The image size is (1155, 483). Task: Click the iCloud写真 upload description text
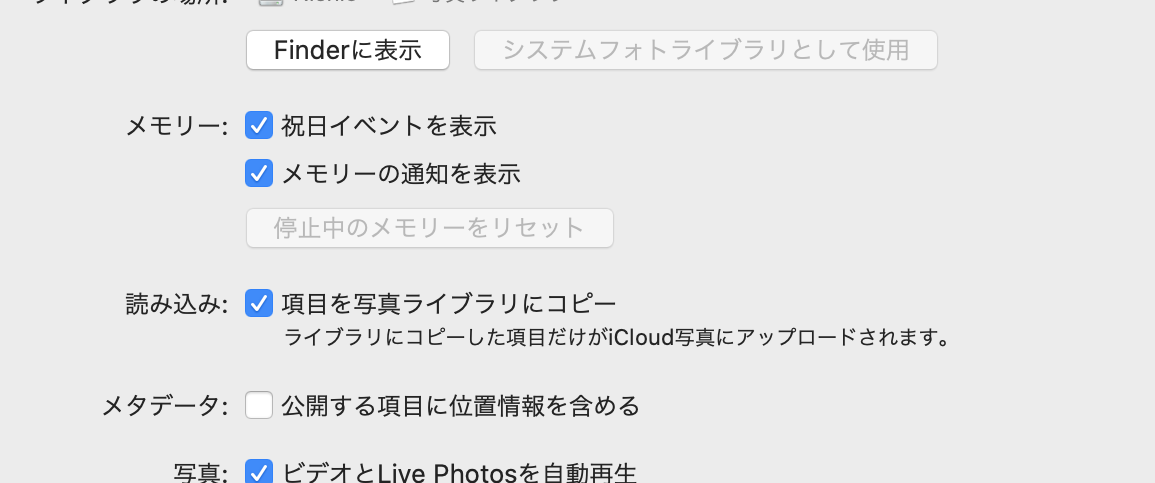[x=616, y=338]
